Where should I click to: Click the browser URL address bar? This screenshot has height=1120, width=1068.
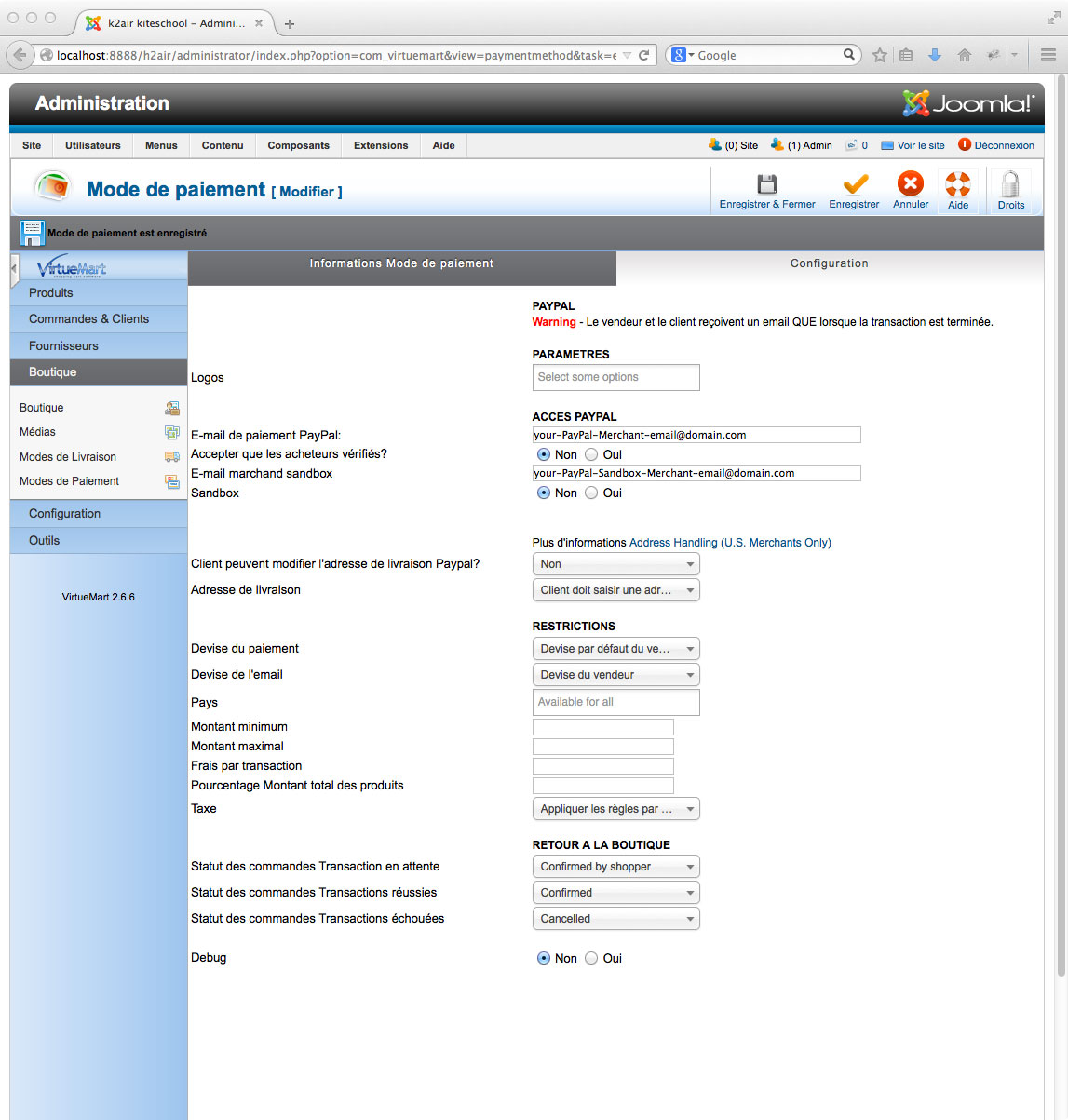coord(335,55)
